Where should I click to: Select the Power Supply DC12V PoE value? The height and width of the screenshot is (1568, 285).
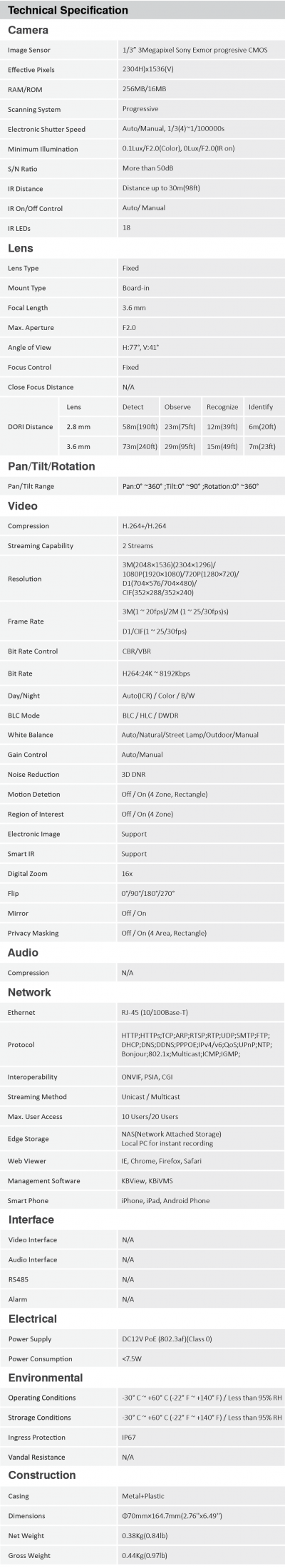click(167, 1339)
